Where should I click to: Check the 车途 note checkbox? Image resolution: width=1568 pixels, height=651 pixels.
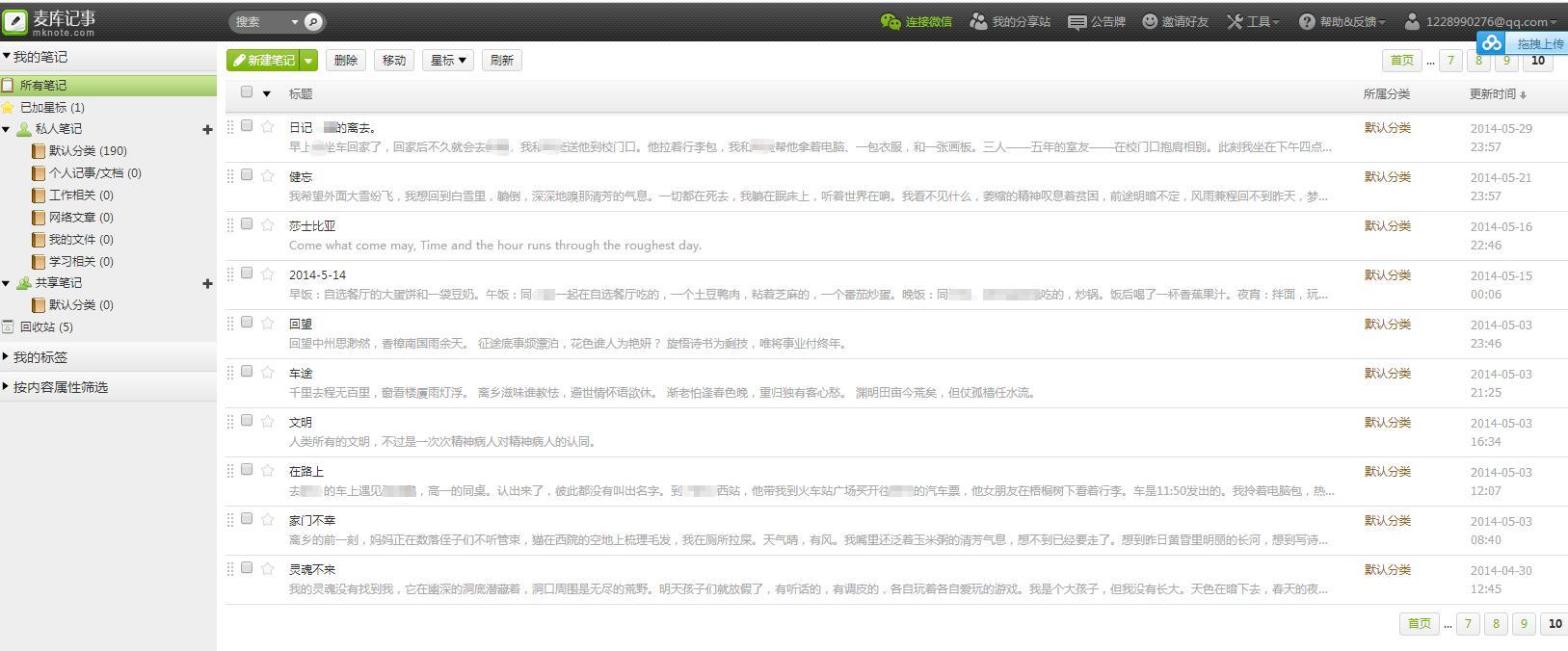247,371
